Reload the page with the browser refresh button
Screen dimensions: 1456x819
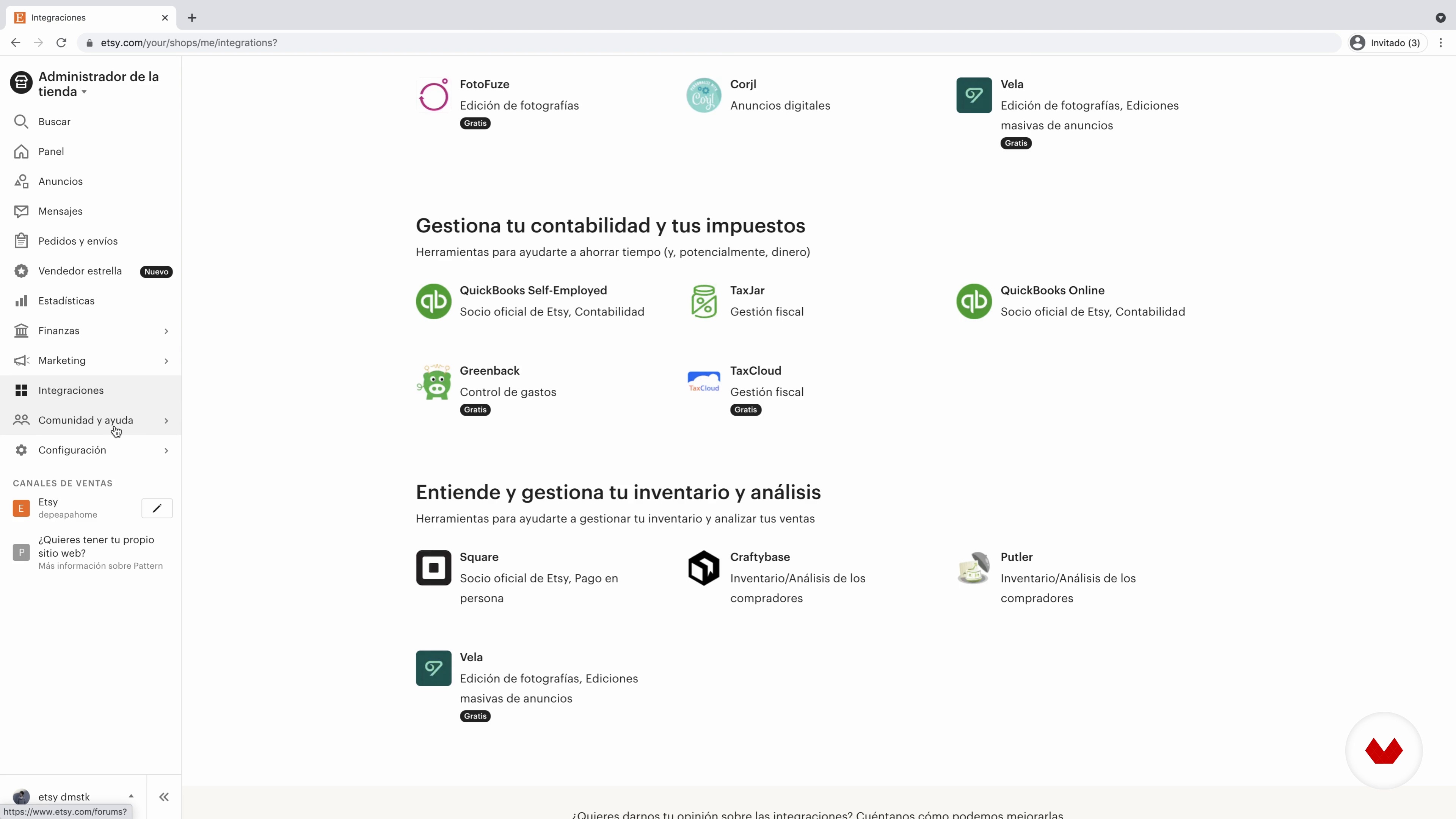(x=61, y=43)
